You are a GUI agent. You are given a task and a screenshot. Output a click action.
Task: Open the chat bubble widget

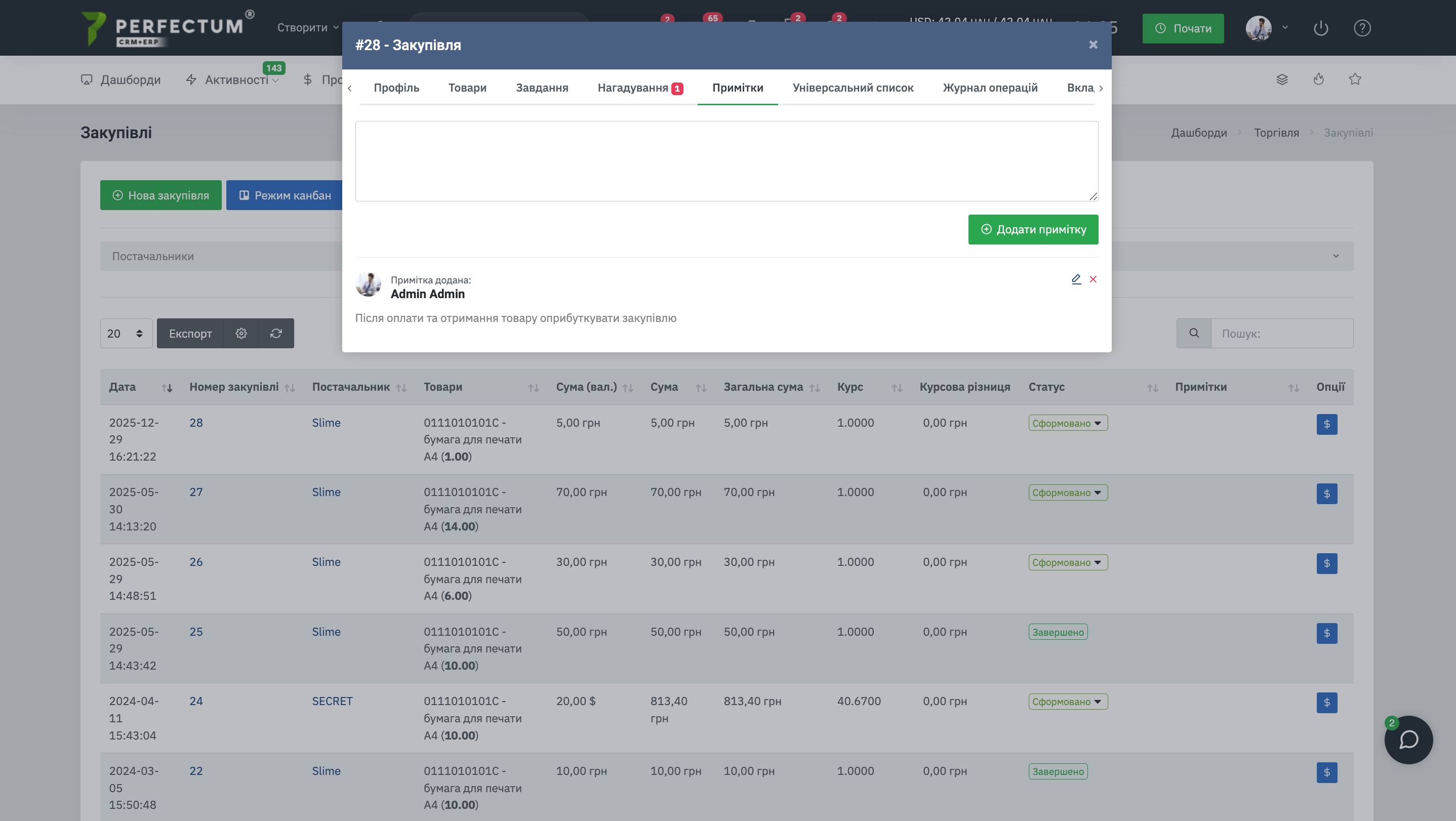(1408, 740)
